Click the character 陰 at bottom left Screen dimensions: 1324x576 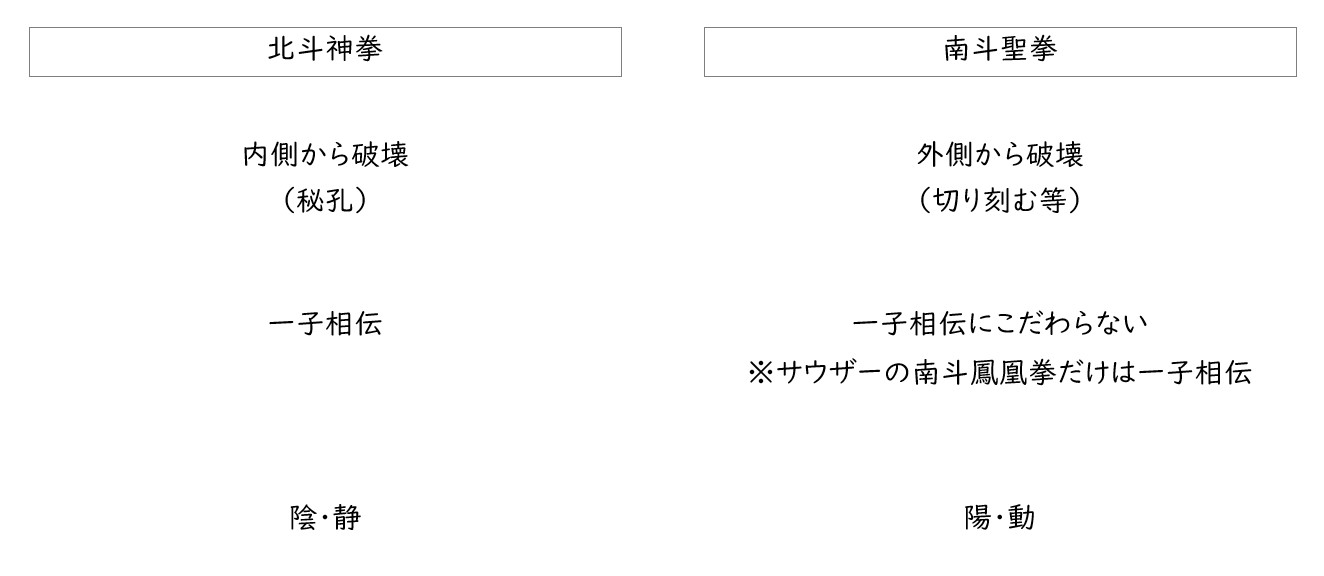pos(304,518)
